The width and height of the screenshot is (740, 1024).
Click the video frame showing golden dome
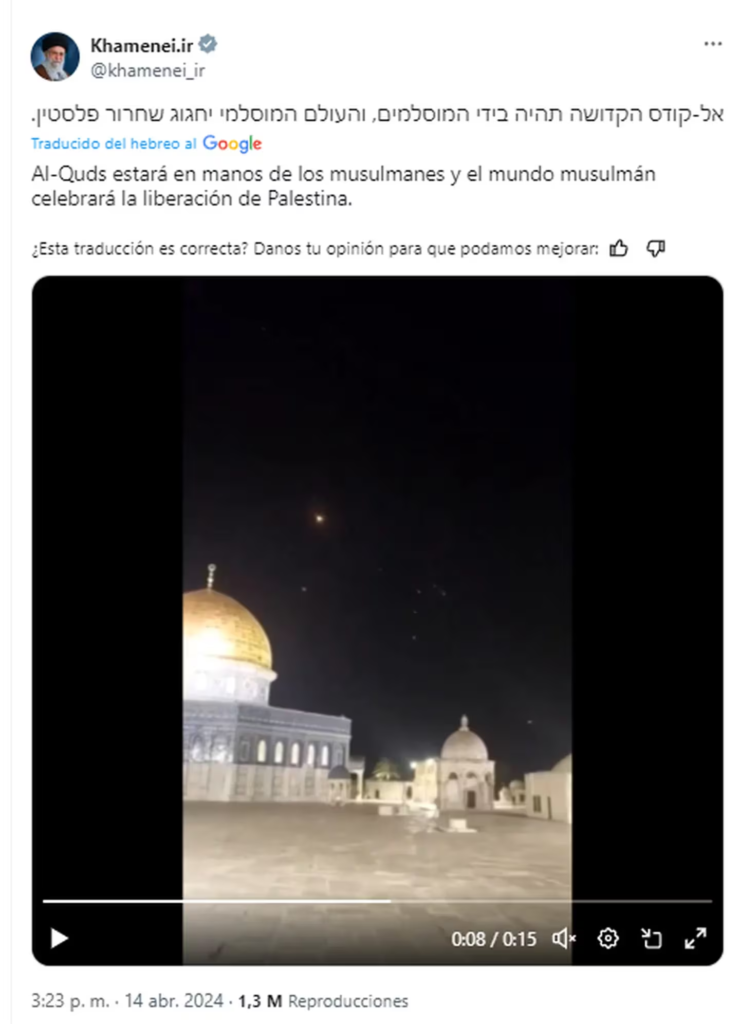pos(378,588)
